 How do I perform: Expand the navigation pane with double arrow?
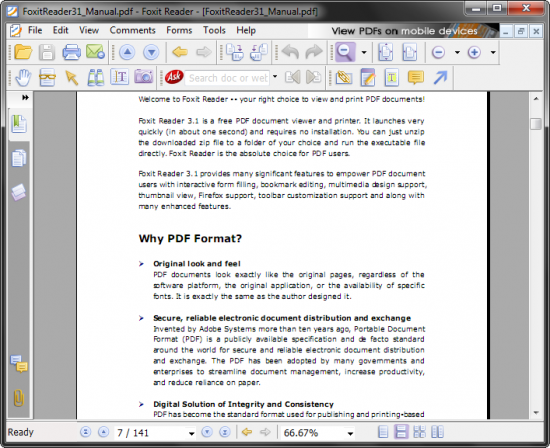coord(25,98)
